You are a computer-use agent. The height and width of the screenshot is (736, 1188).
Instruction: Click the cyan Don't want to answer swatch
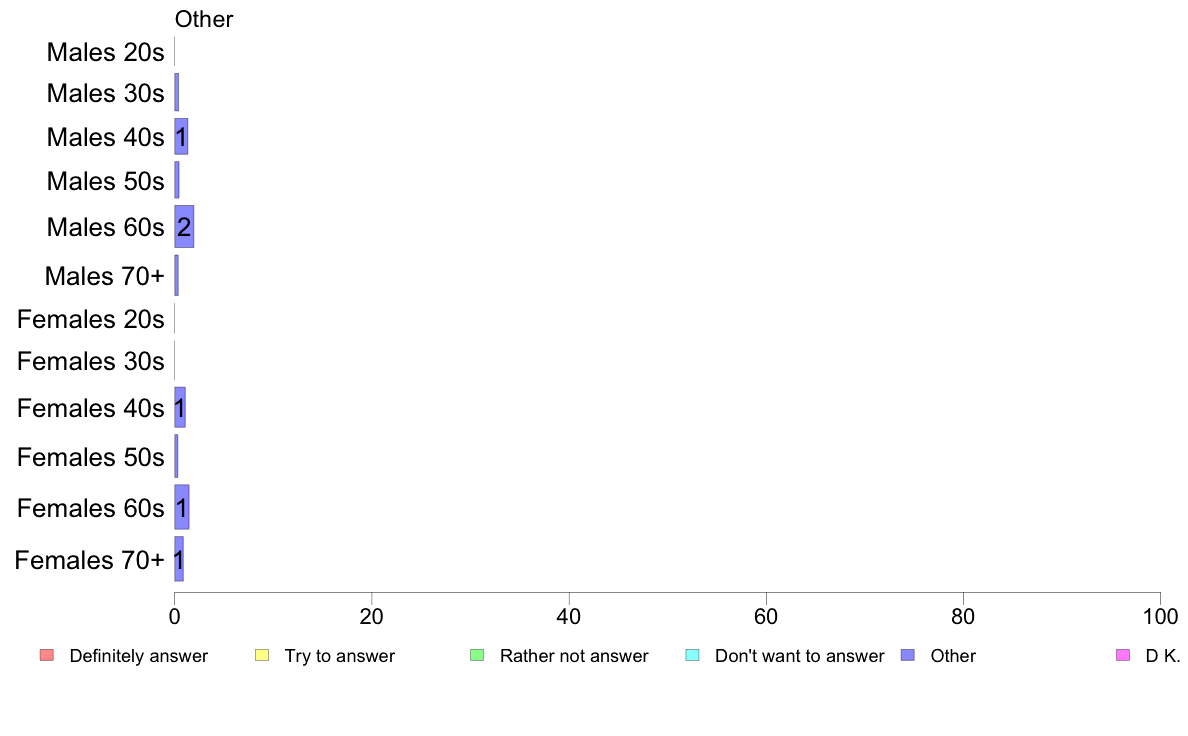(x=692, y=655)
